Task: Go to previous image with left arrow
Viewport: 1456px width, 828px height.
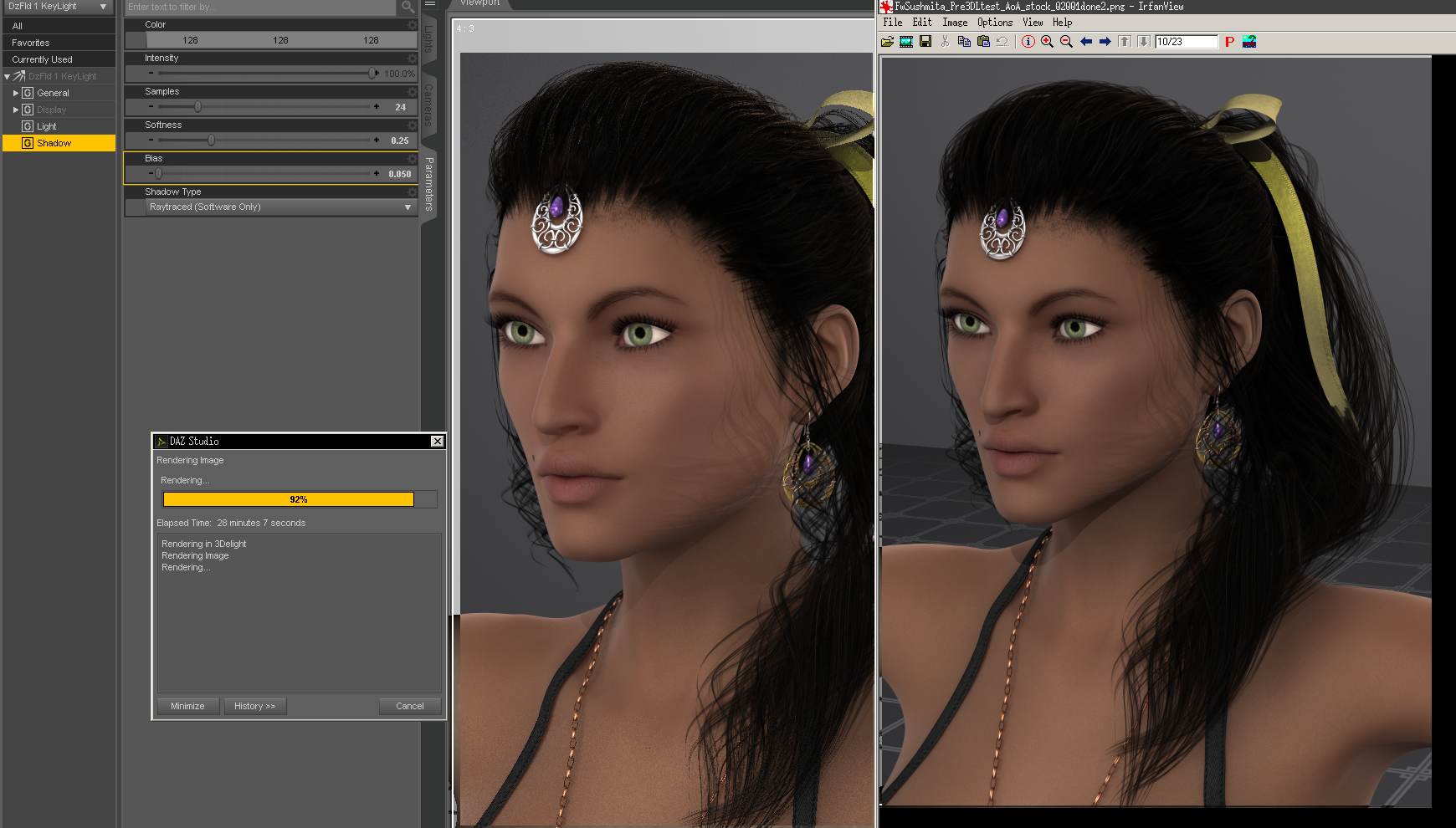Action: coord(1086,42)
